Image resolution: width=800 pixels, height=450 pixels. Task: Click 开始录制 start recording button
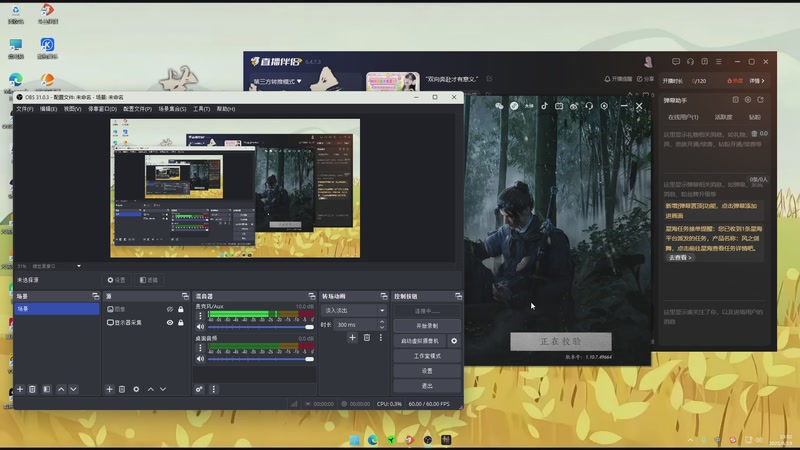pos(427,326)
